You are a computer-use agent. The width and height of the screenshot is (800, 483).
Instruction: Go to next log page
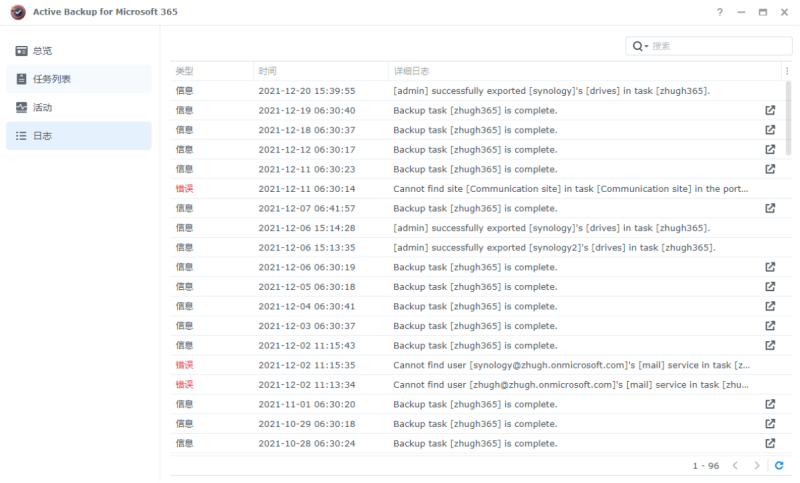[757, 465]
